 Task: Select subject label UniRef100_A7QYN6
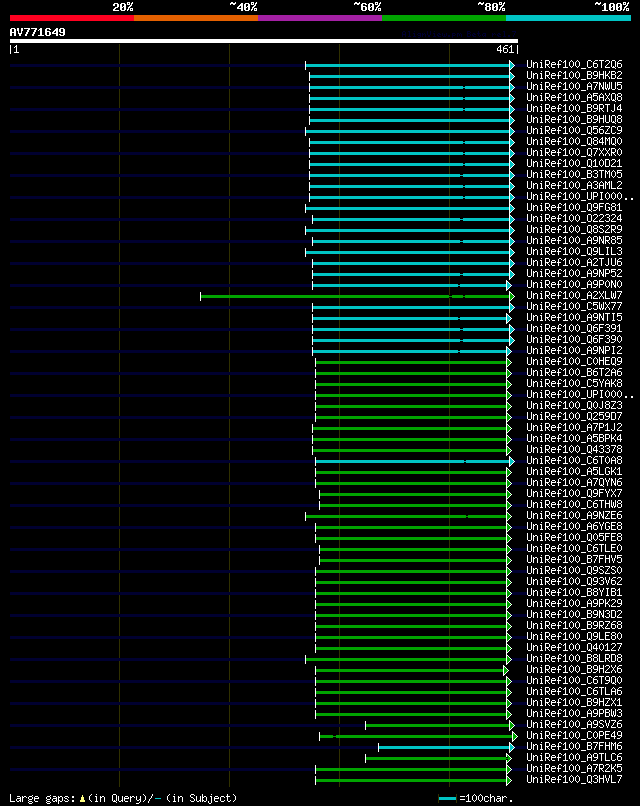(x=574, y=482)
